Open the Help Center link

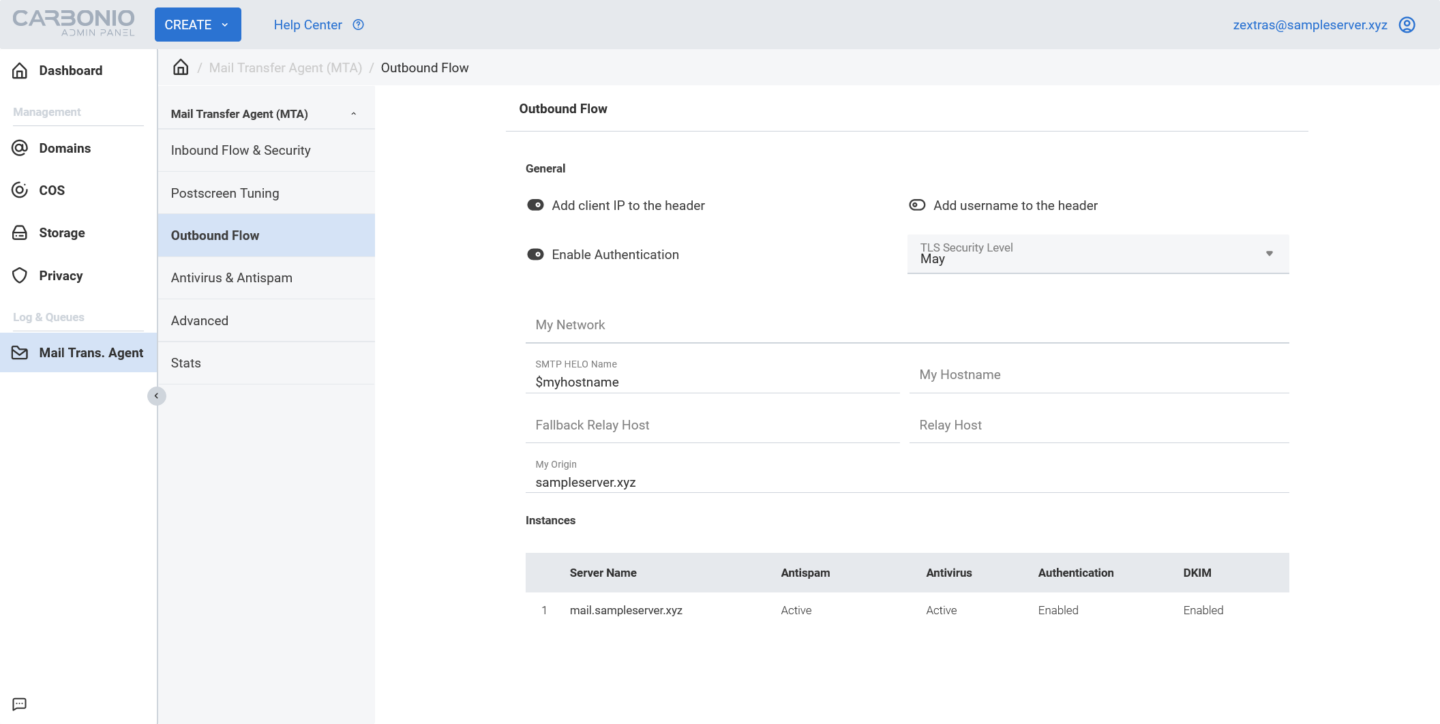310,24
